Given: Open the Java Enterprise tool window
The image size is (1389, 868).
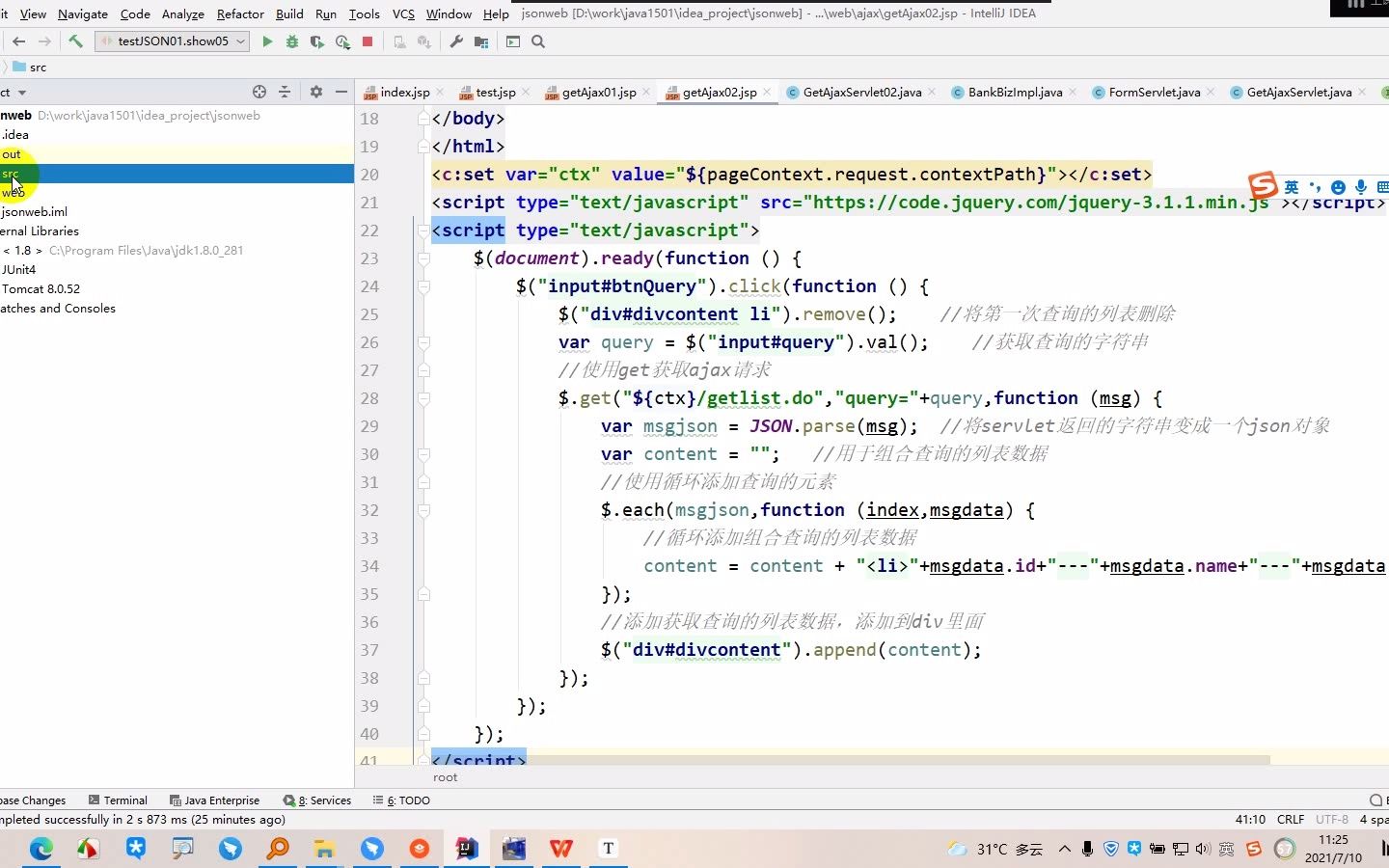Looking at the screenshot, I should tap(214, 800).
